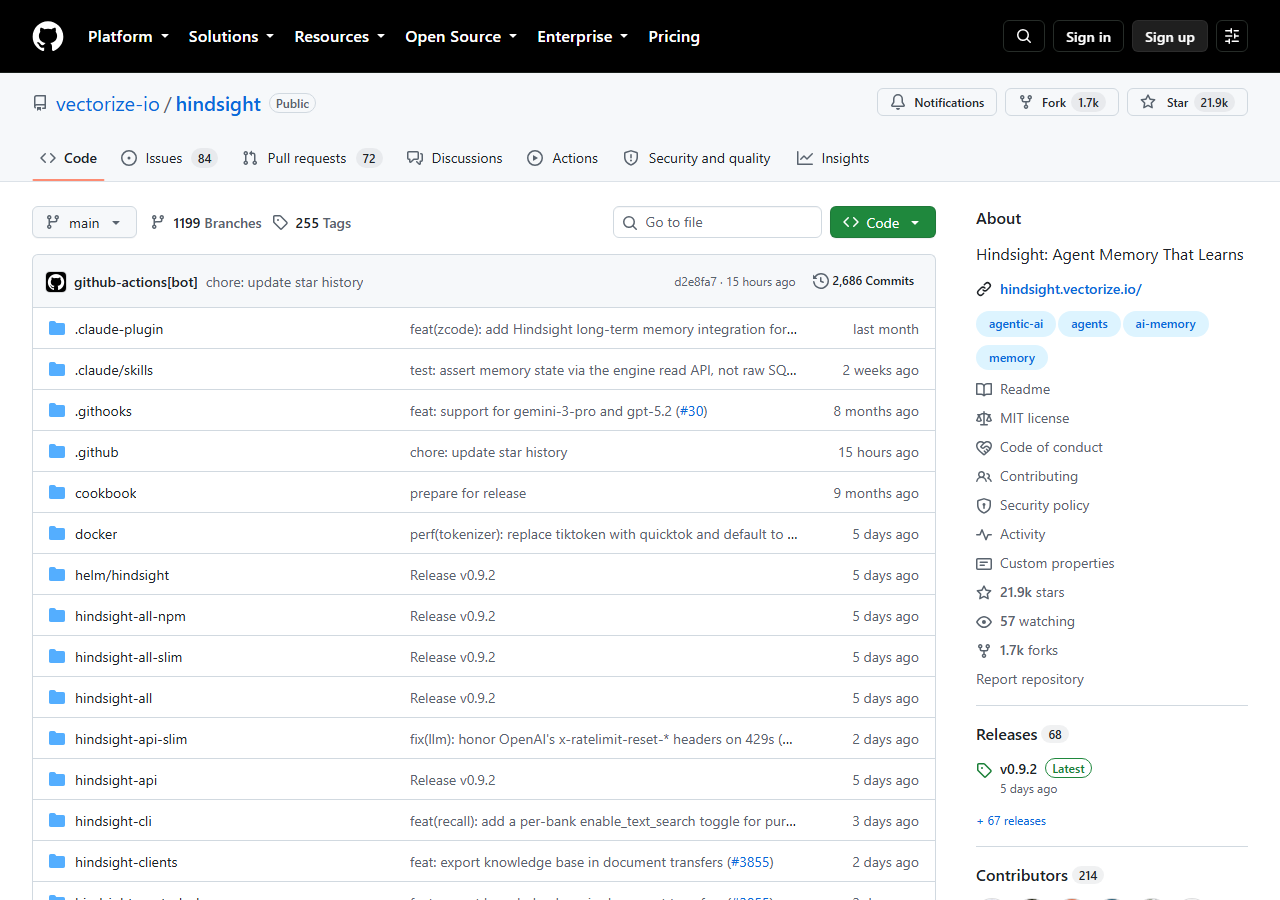Viewport: 1280px width, 900px height.
Task: Fork the repository with the Fork button
Action: 1062,102
